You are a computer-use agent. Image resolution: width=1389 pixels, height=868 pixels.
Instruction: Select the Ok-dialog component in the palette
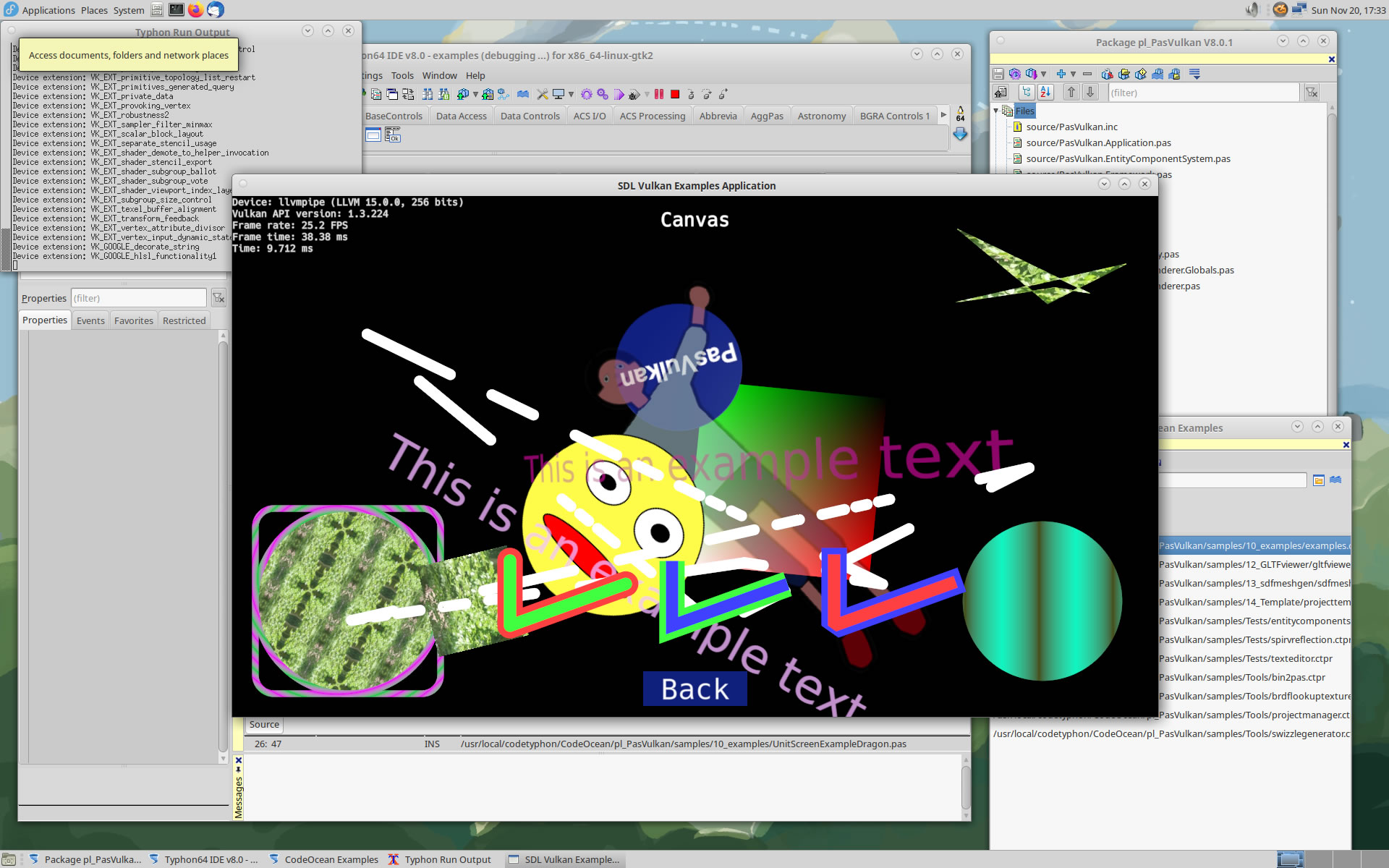point(393,135)
